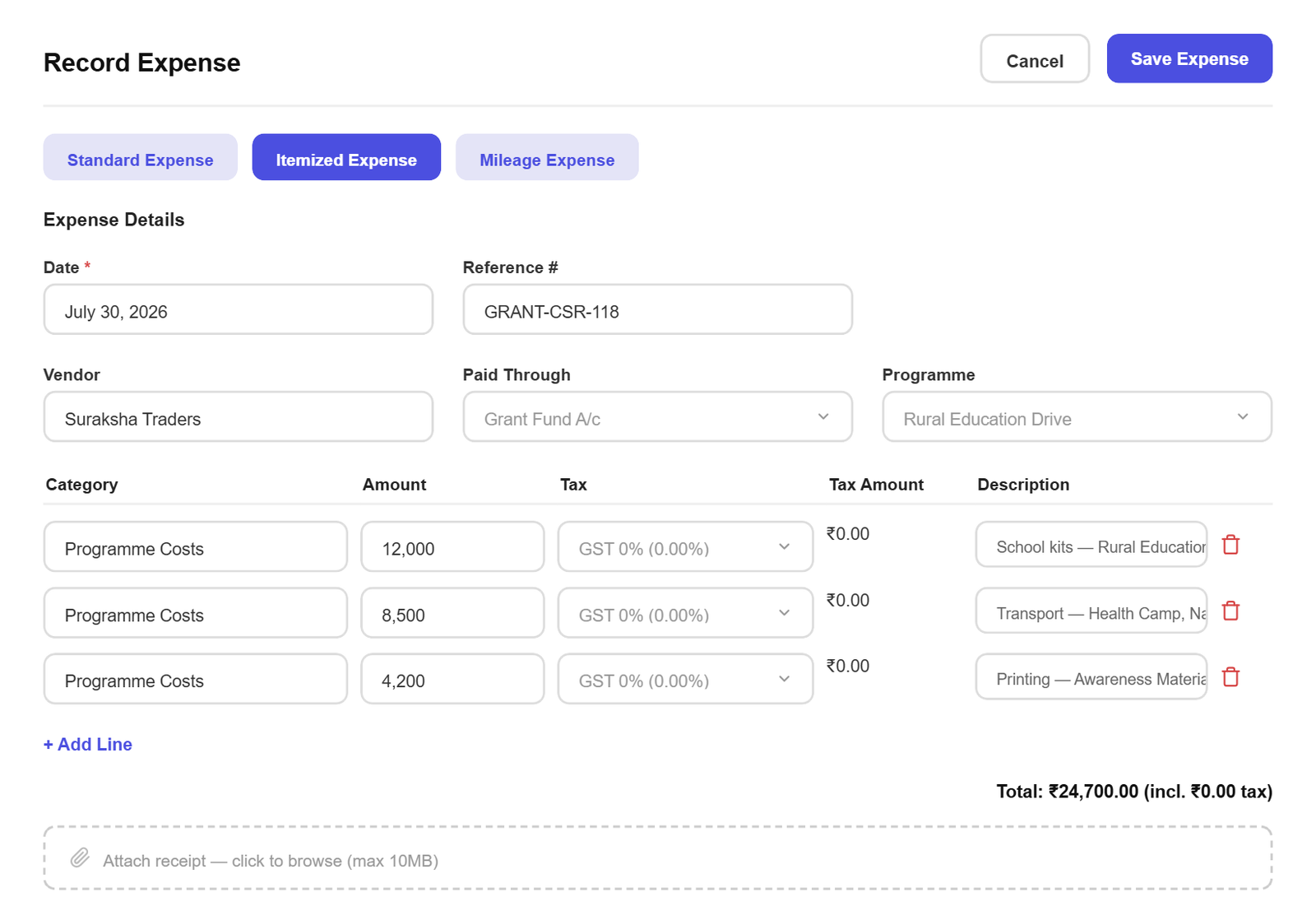Open the Programme dropdown
1316x906 pixels.
(x=1077, y=416)
